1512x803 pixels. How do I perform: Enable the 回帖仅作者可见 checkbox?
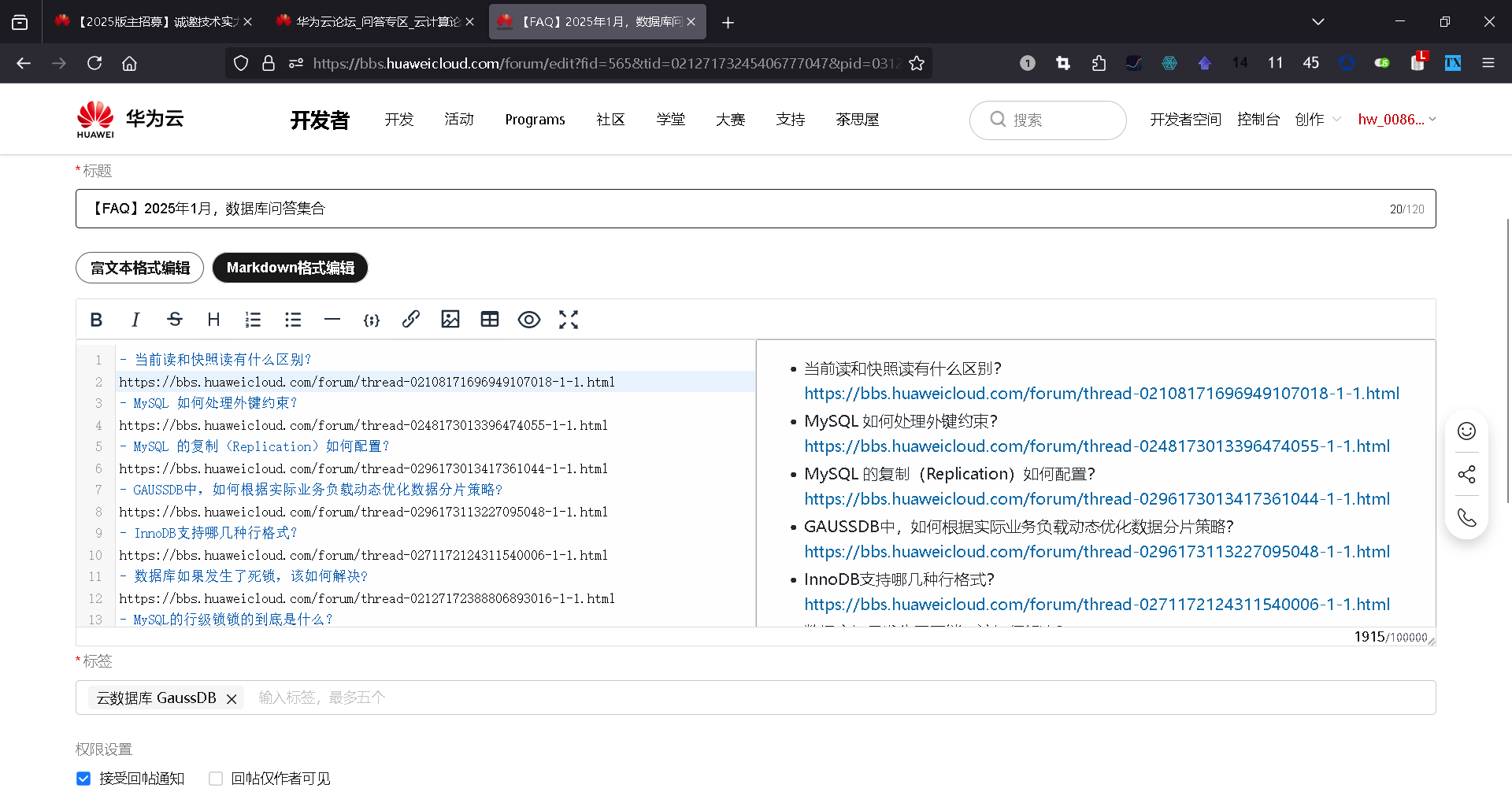point(216,779)
